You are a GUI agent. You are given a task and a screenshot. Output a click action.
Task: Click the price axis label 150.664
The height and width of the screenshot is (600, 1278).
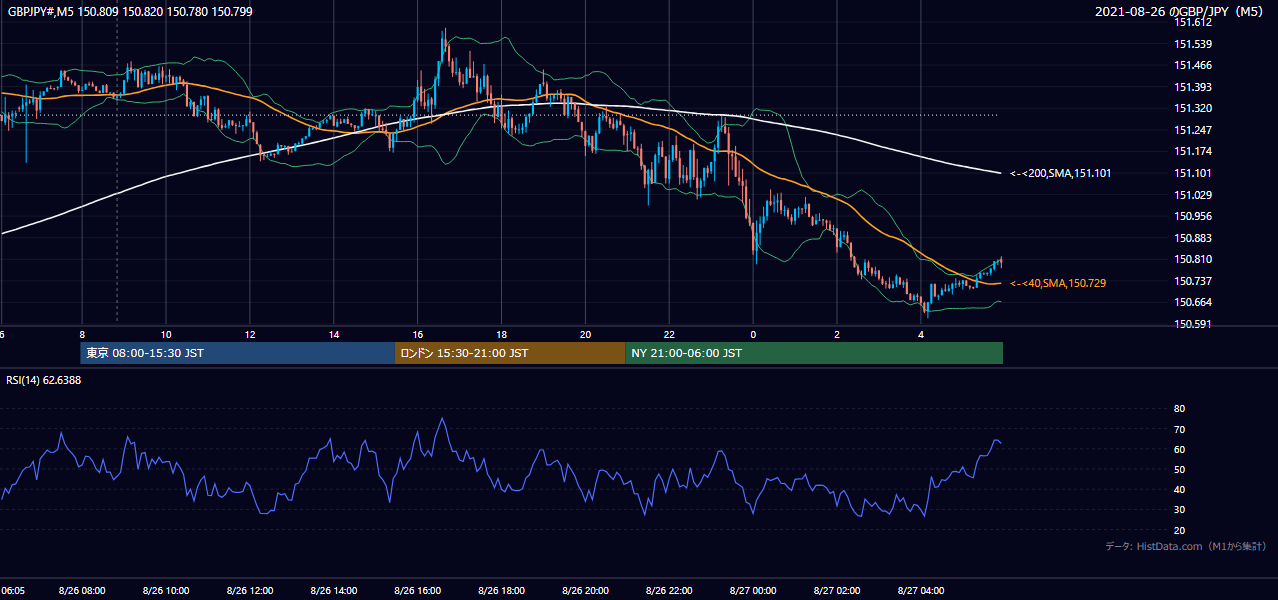[x=1193, y=303]
